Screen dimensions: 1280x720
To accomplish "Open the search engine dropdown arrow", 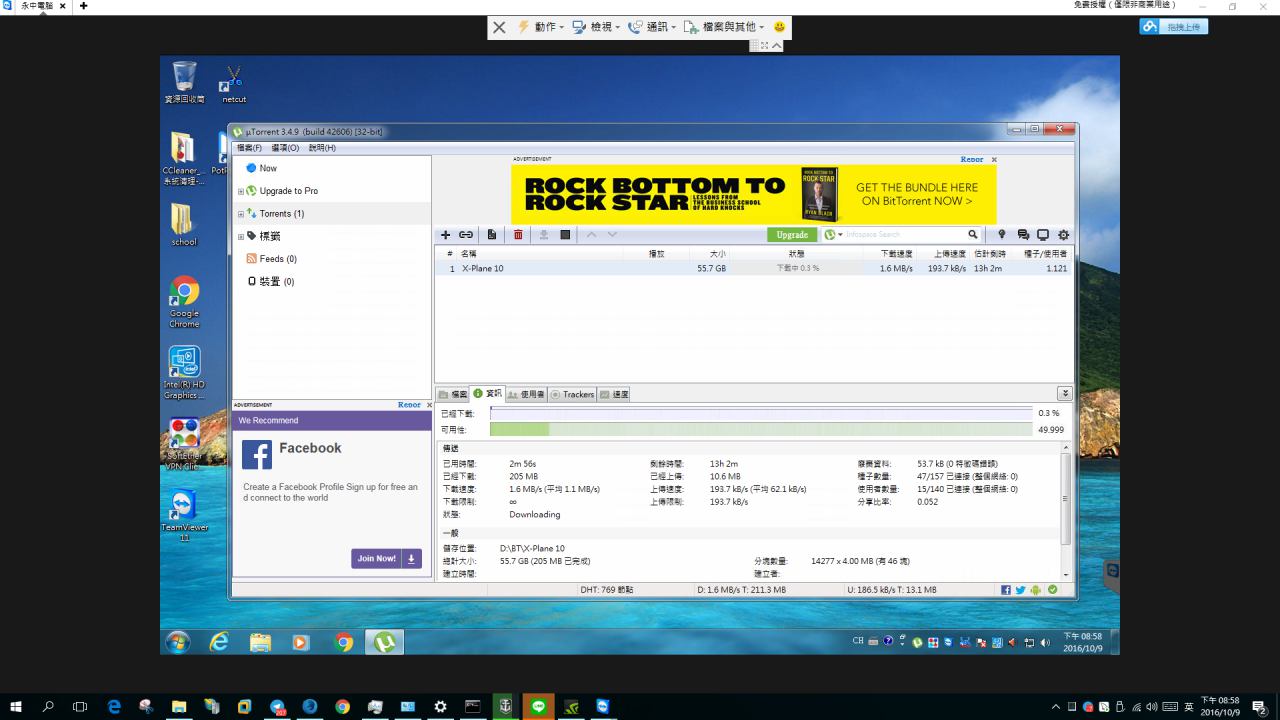I will (840, 235).
